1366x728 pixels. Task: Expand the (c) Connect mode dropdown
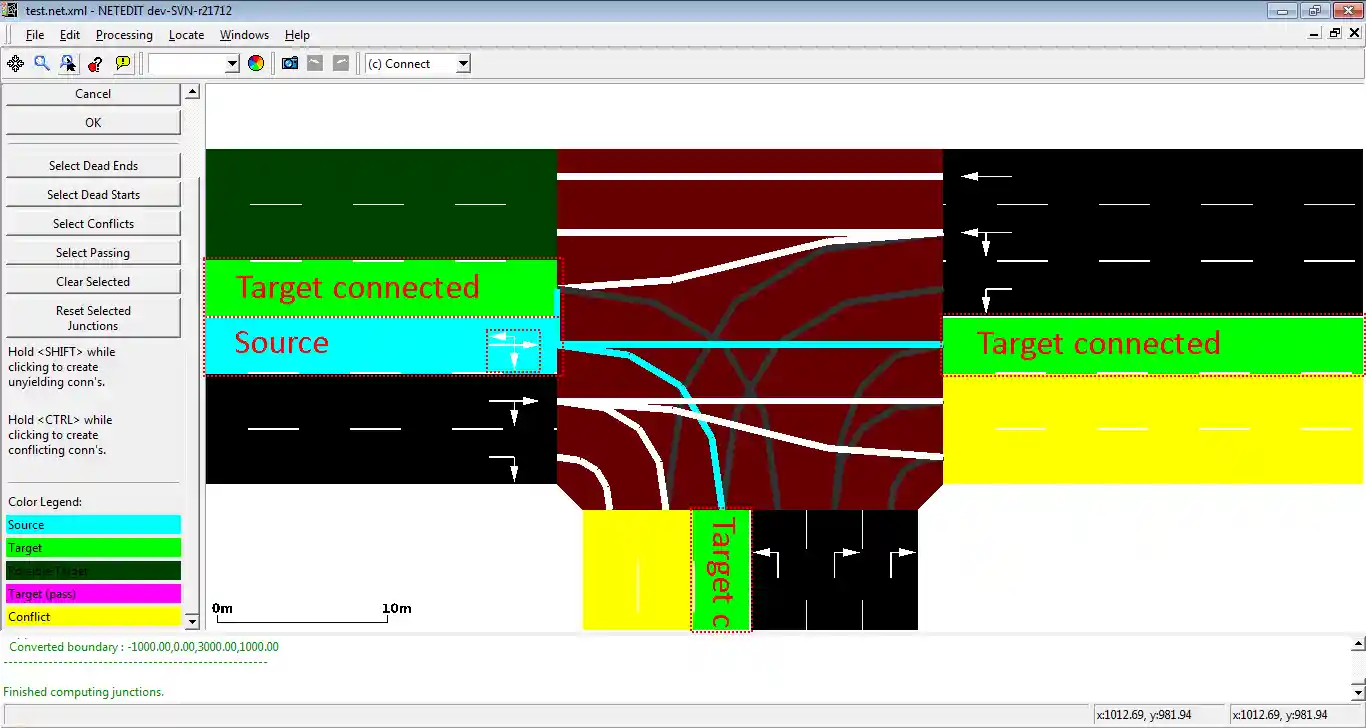pyautogui.click(x=462, y=64)
